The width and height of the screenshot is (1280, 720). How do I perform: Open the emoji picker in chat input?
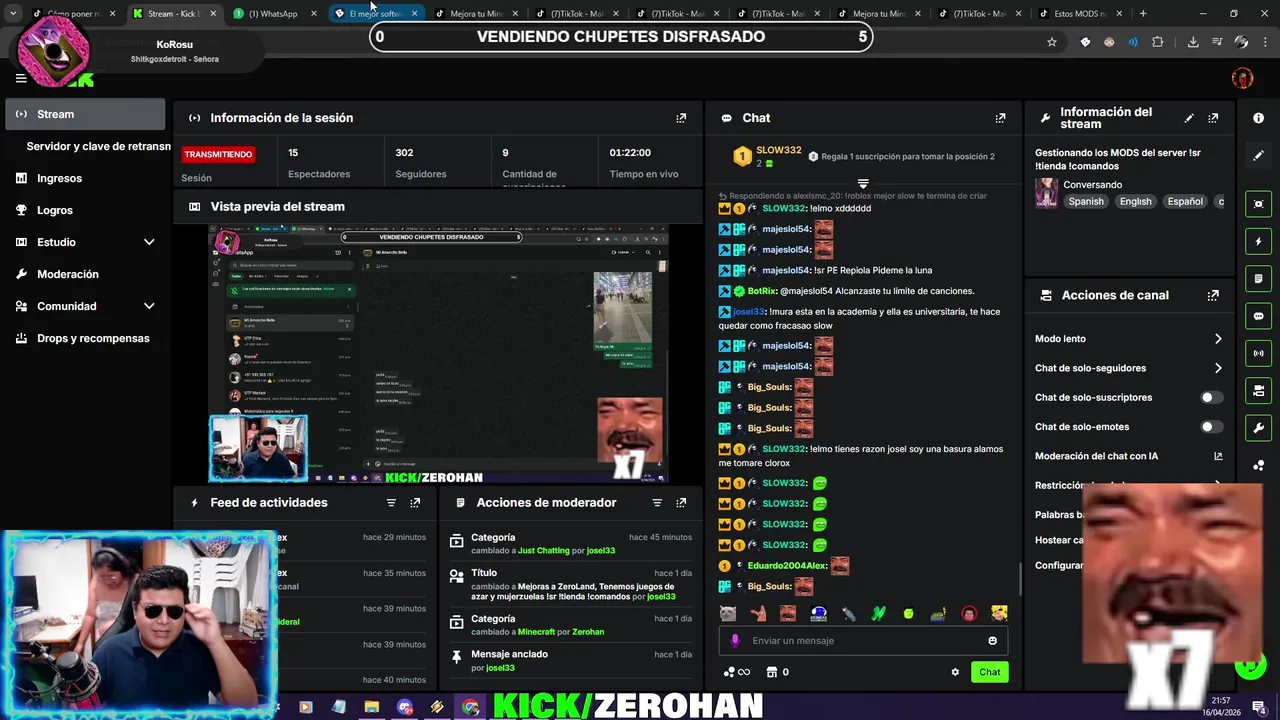[992, 641]
